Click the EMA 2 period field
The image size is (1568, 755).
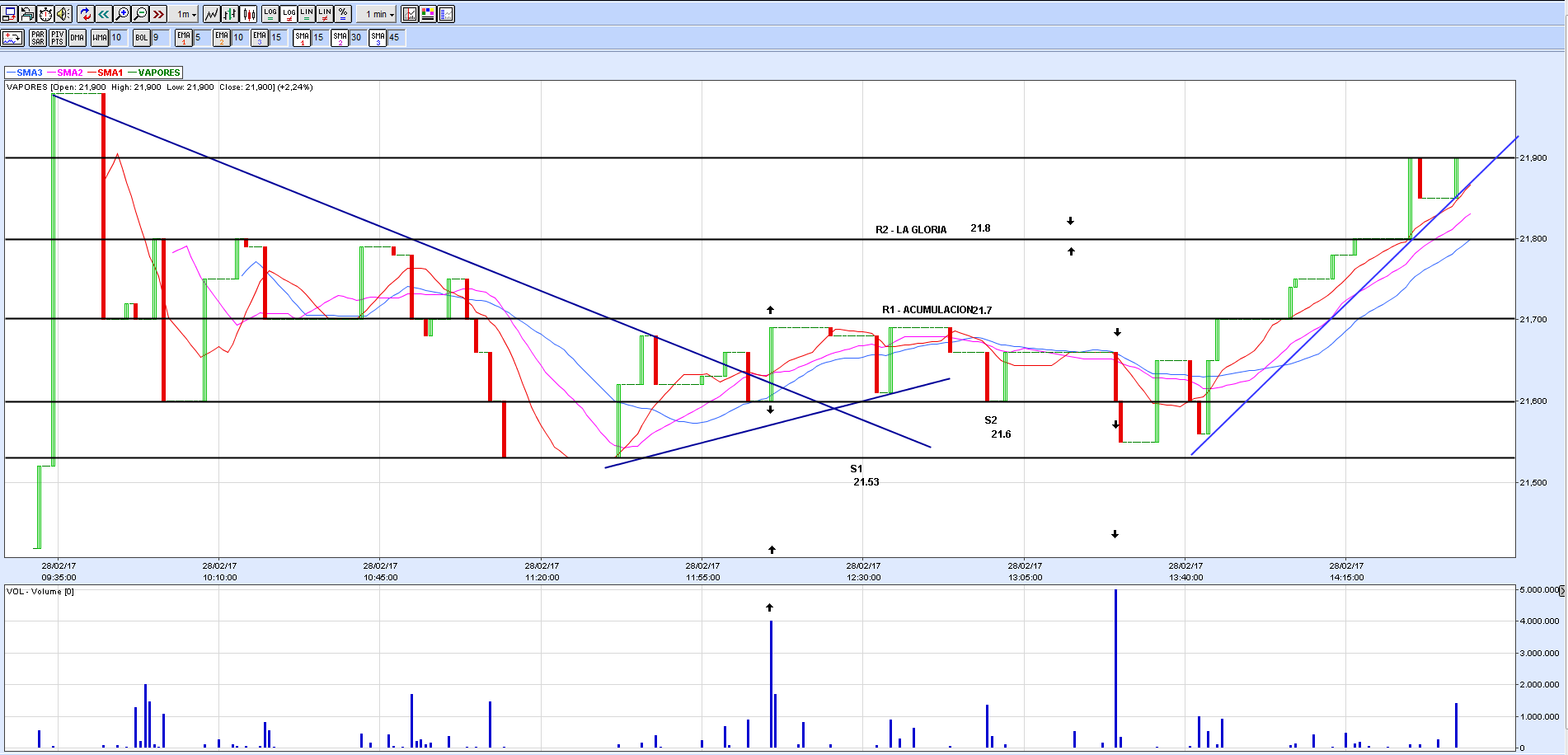click(x=240, y=38)
